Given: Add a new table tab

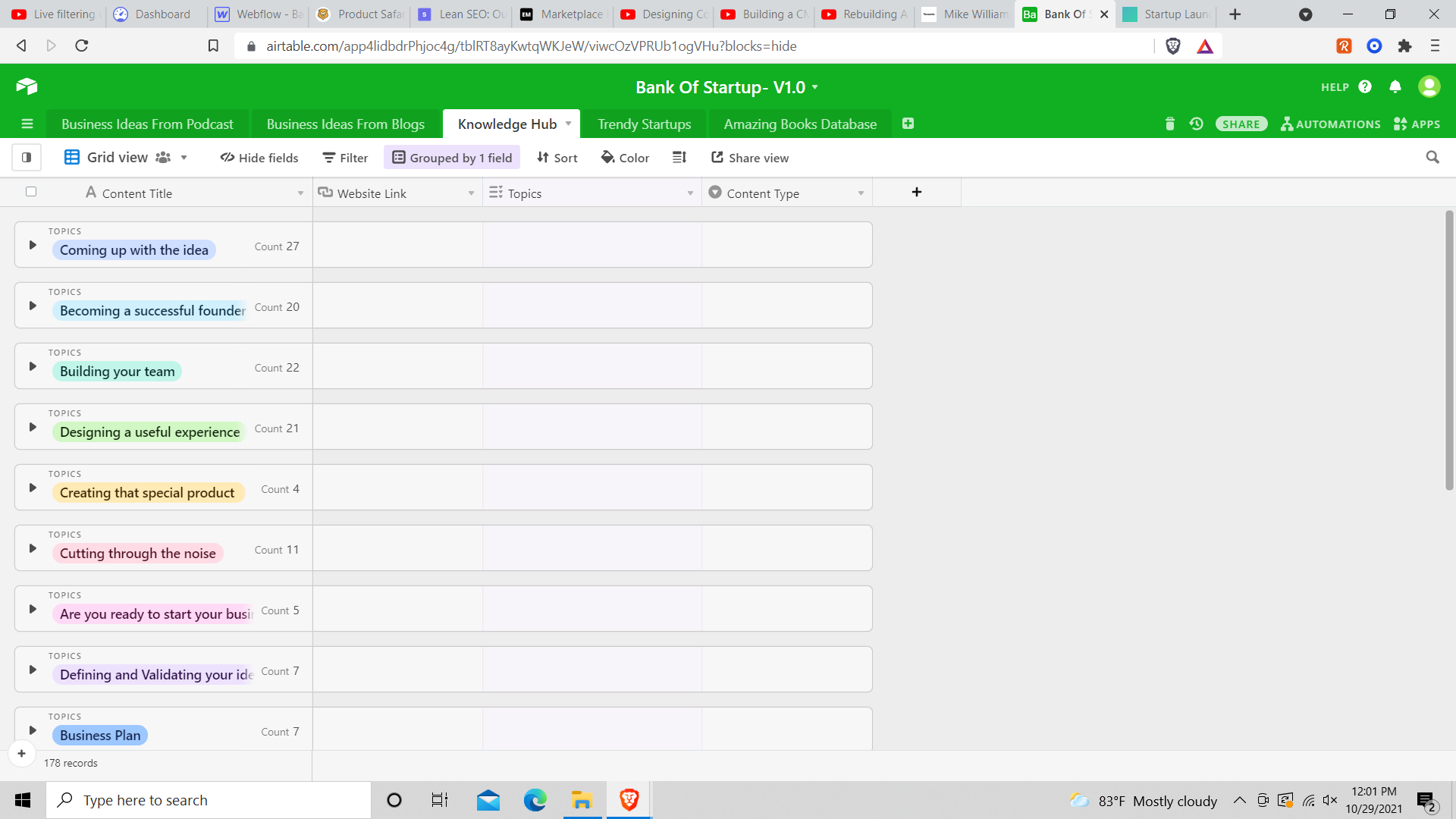Looking at the screenshot, I should 908,124.
